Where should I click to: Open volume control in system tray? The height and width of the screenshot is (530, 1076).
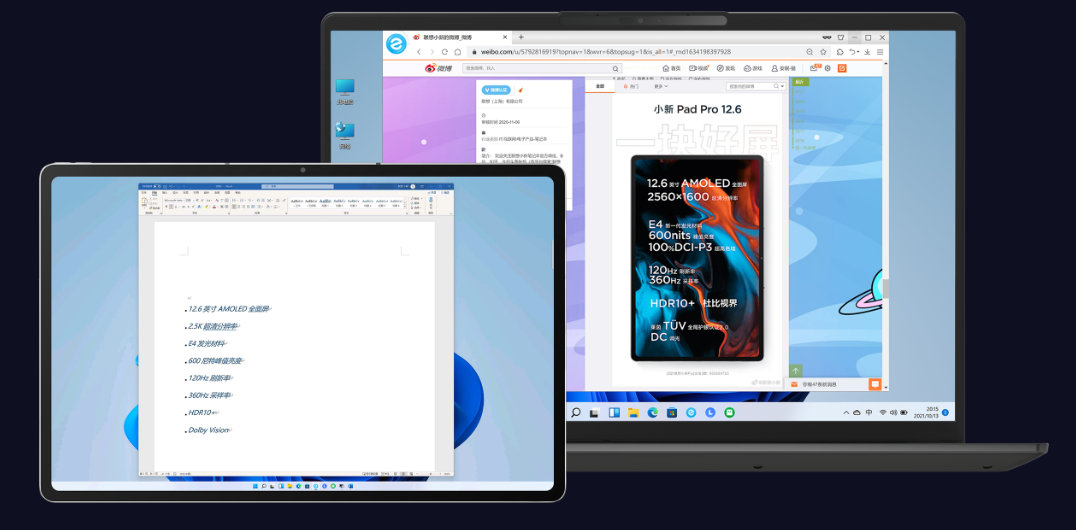(x=893, y=413)
